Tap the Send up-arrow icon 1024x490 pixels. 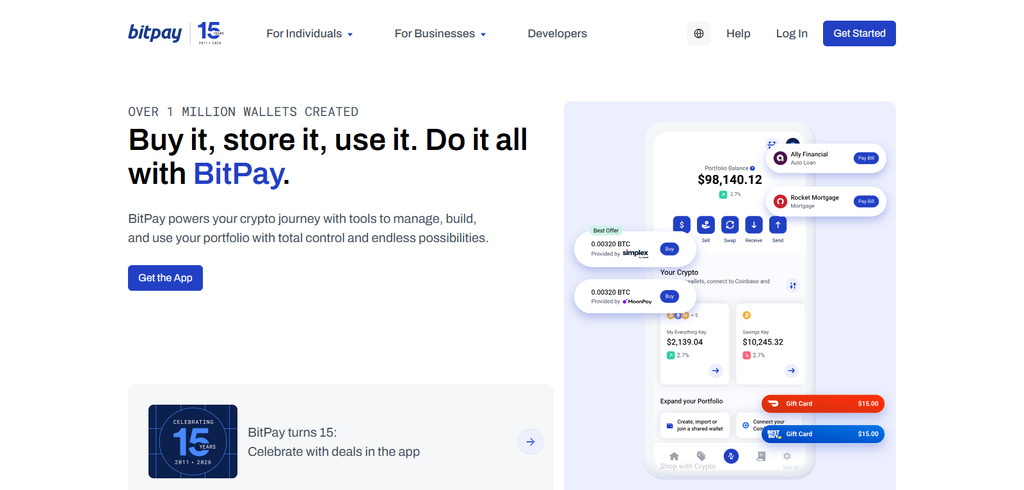(778, 225)
